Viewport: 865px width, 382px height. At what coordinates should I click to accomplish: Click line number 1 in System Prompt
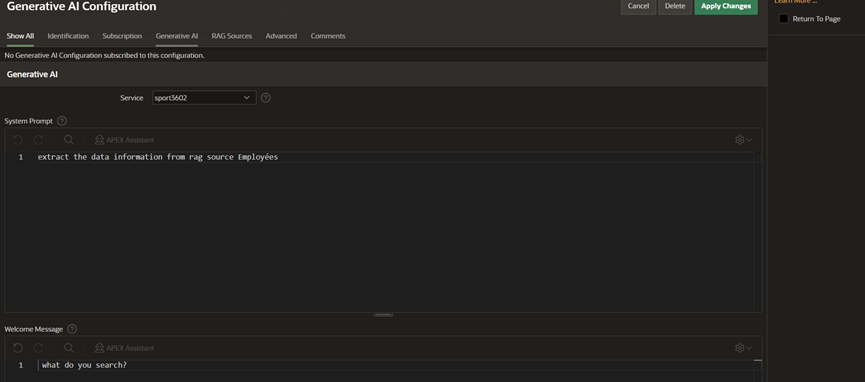coord(20,157)
